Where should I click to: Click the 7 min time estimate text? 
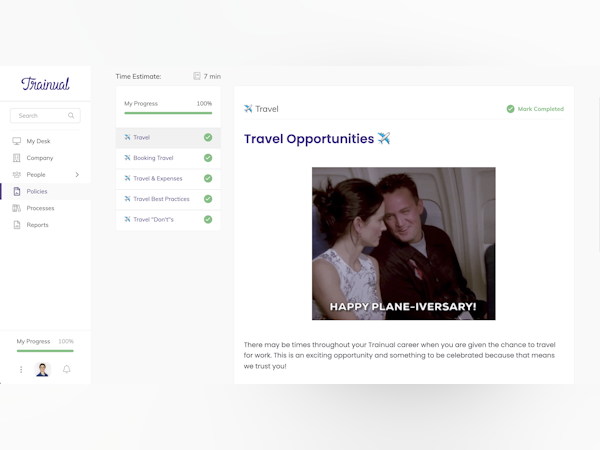(212, 77)
